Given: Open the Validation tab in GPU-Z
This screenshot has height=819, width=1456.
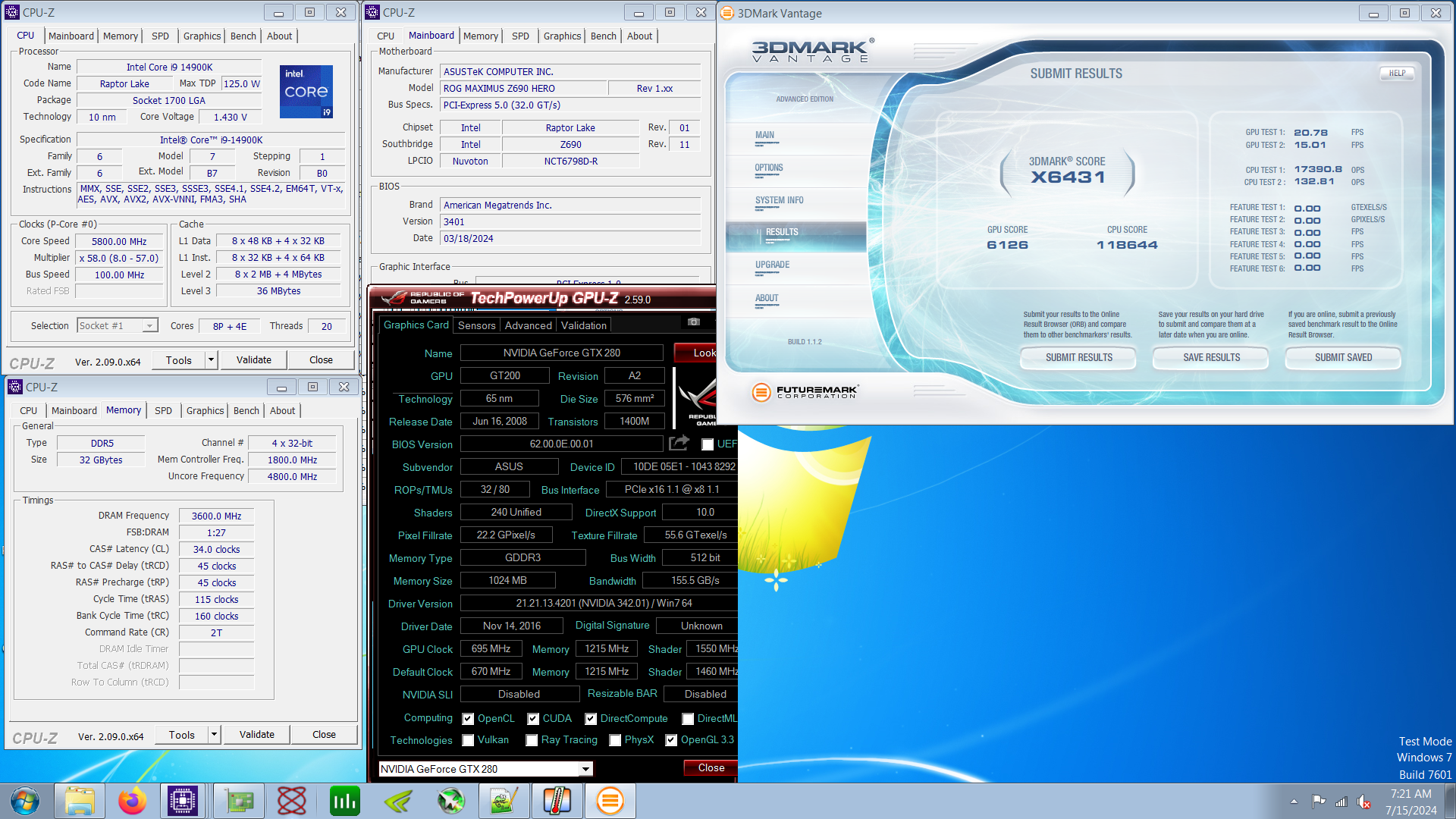Looking at the screenshot, I should point(584,325).
